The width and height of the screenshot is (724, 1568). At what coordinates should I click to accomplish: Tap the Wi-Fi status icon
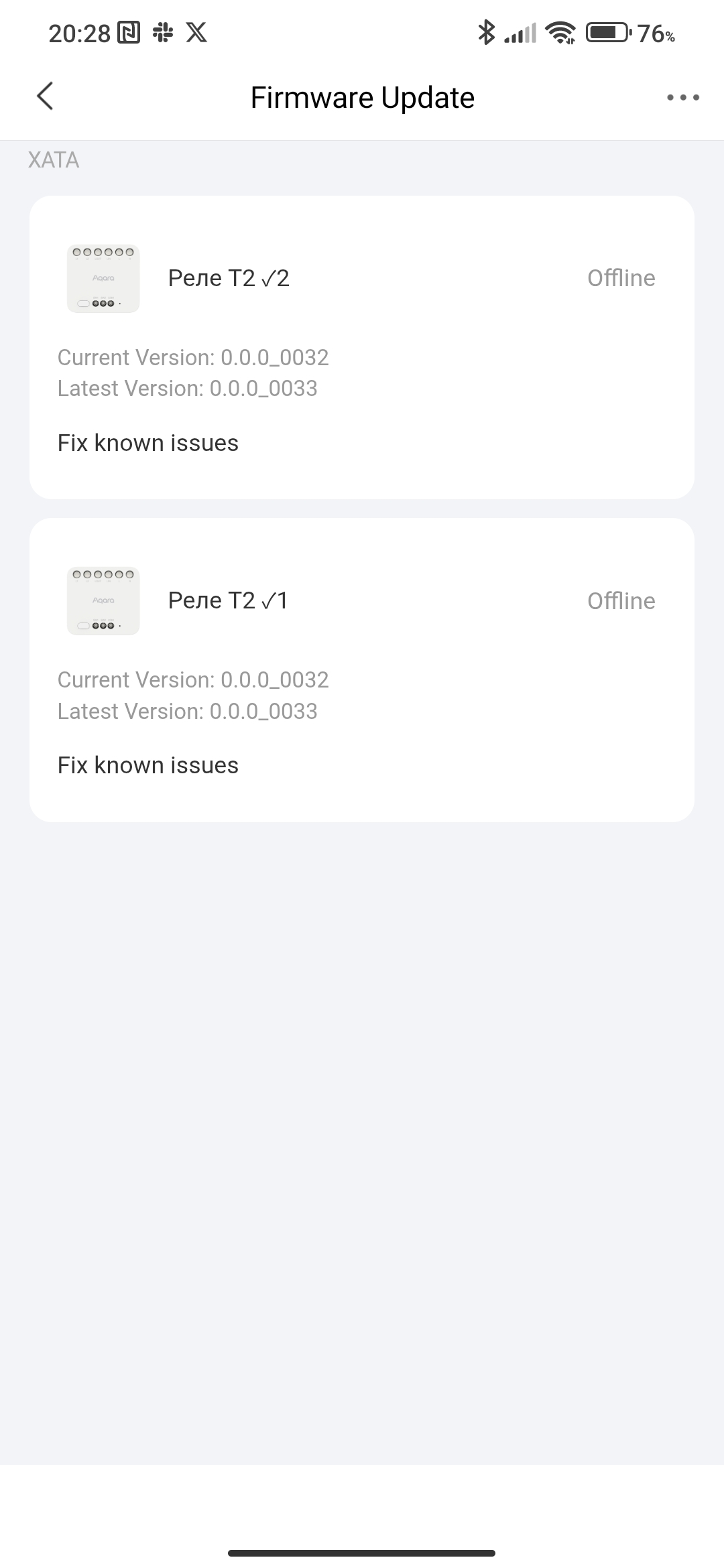click(x=560, y=32)
